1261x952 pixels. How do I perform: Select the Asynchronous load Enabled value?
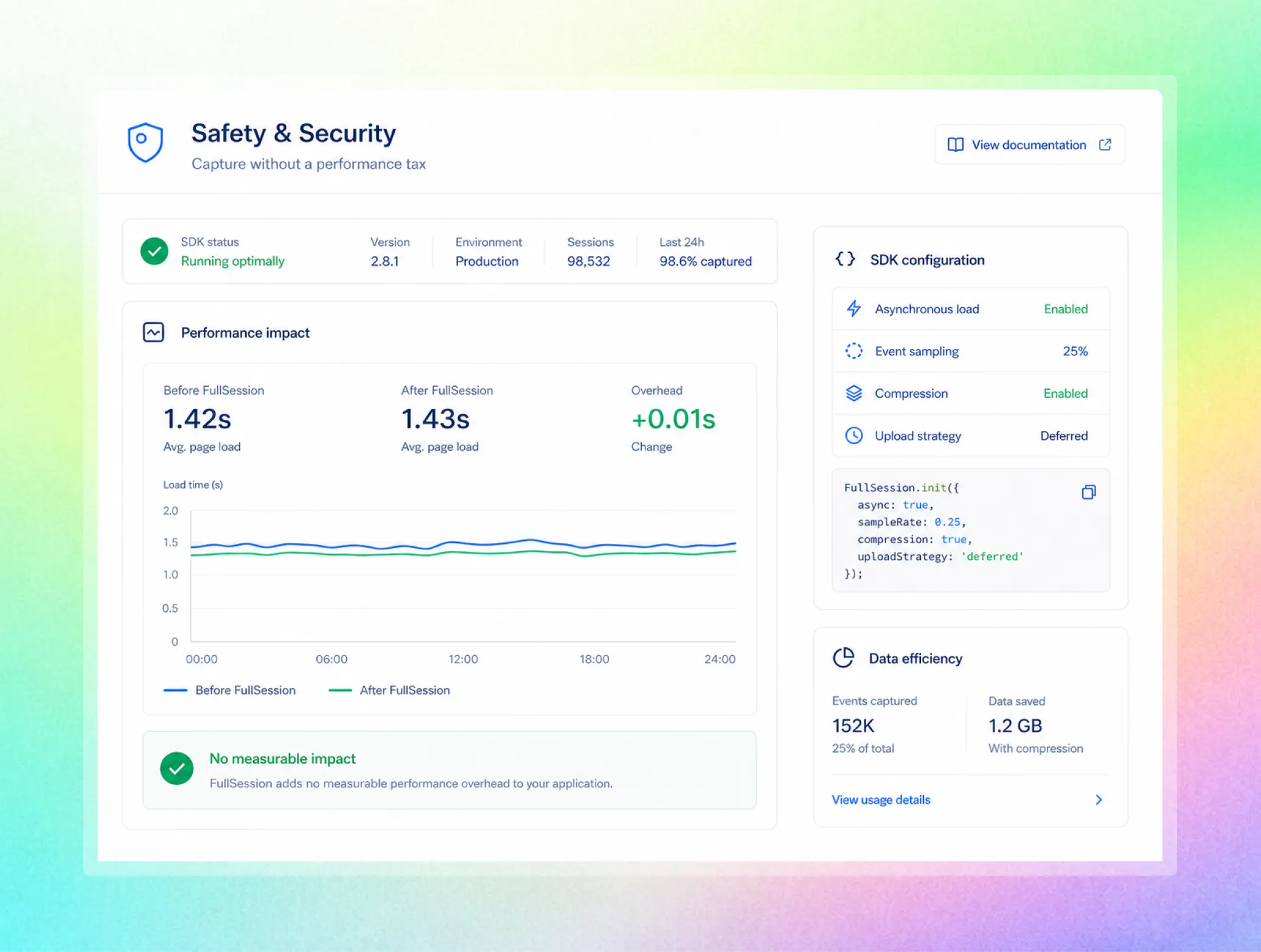pos(1065,309)
